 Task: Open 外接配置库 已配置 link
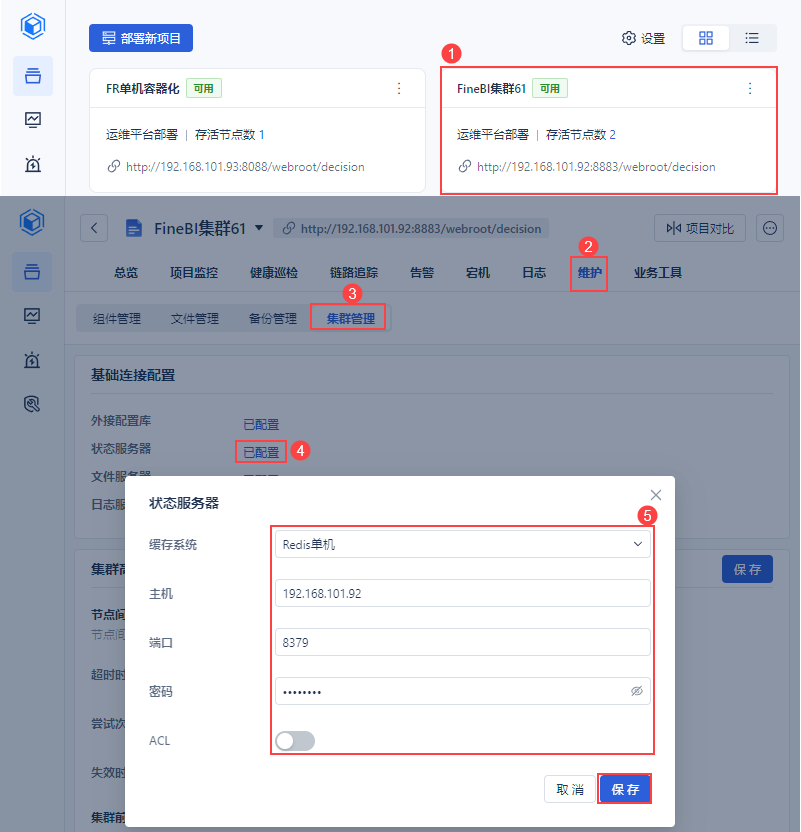coord(261,424)
